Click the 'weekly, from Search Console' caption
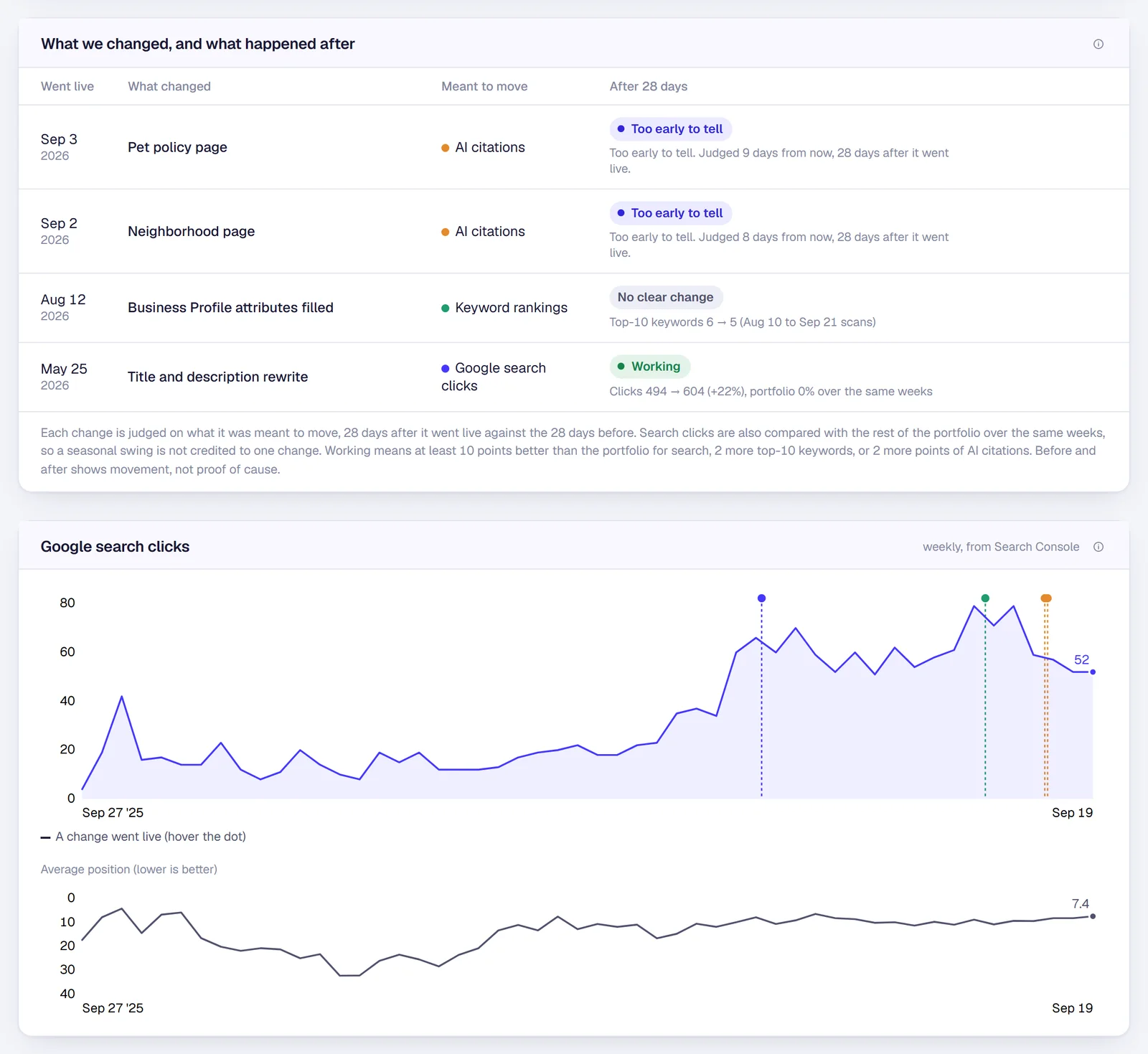The image size is (1148, 1054). point(1001,547)
